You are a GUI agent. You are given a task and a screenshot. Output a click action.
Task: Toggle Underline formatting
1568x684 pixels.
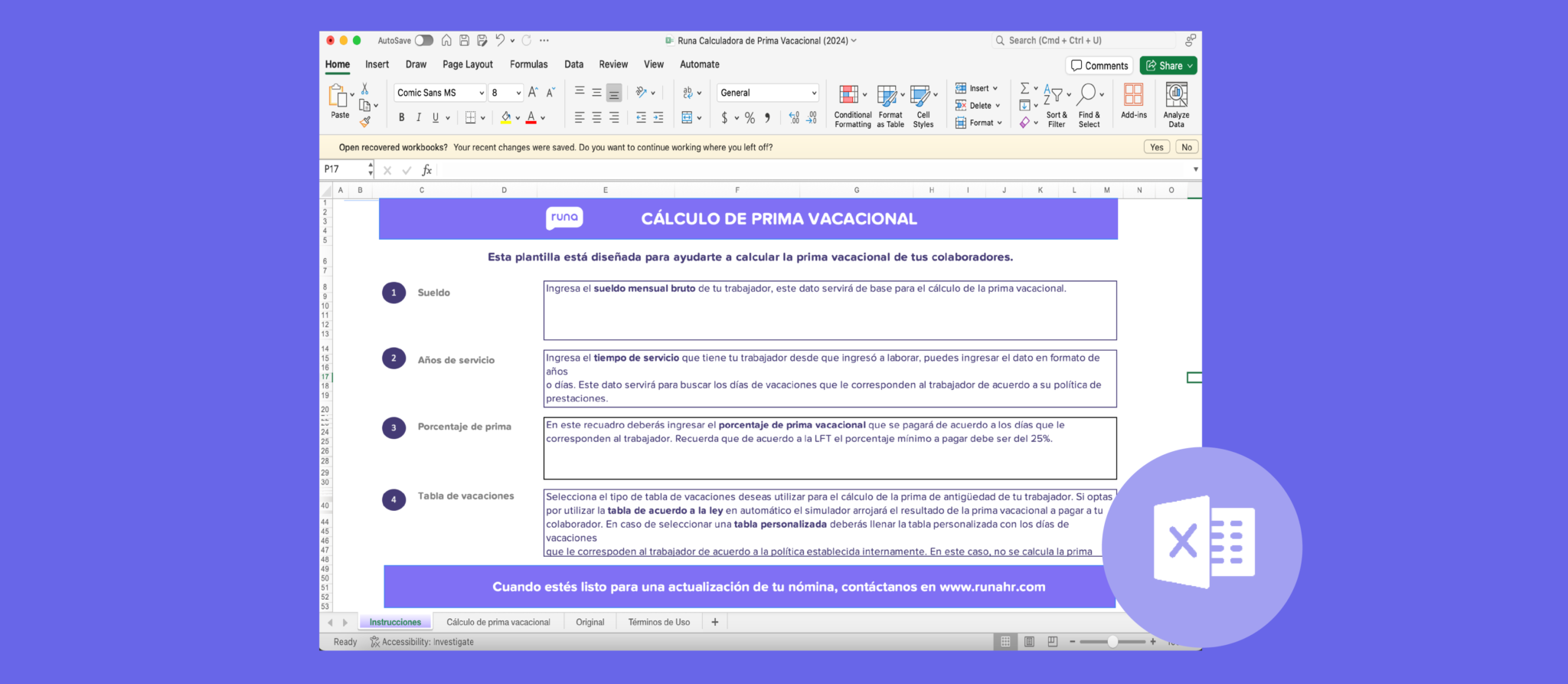(436, 117)
